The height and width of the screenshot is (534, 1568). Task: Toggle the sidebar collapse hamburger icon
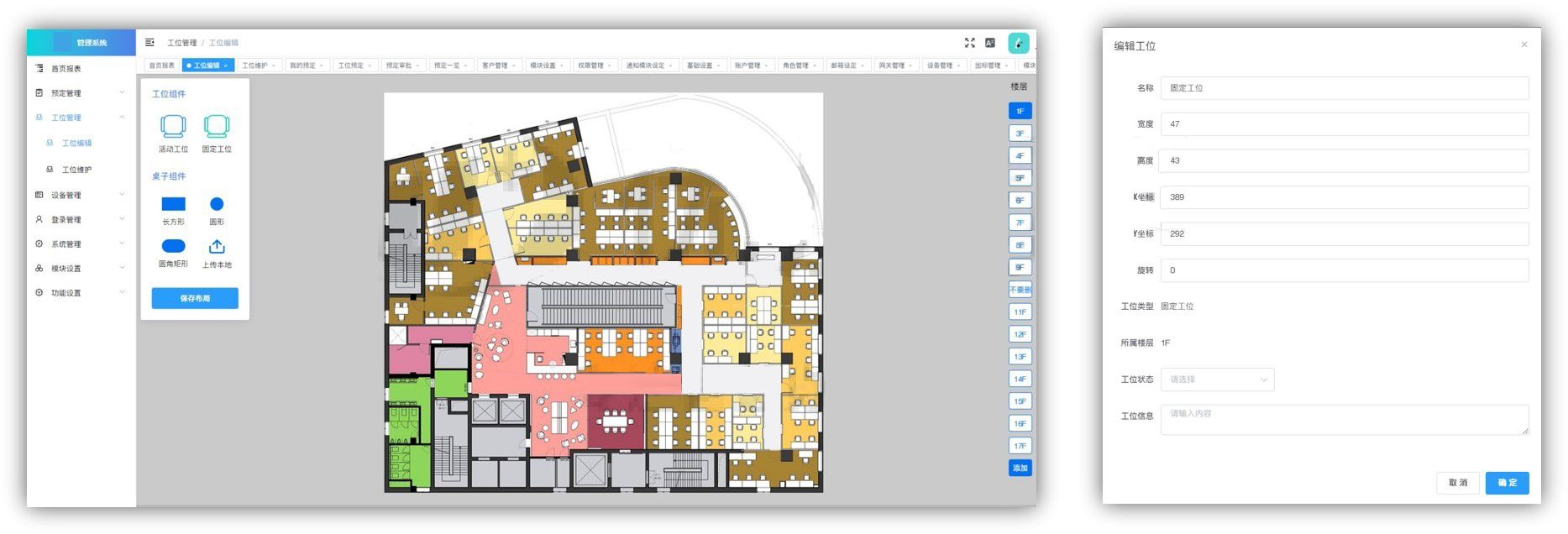(149, 43)
